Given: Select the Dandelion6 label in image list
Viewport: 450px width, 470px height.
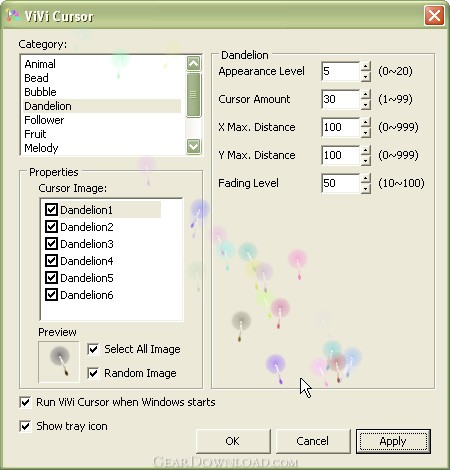Looking at the screenshot, I should (87, 295).
